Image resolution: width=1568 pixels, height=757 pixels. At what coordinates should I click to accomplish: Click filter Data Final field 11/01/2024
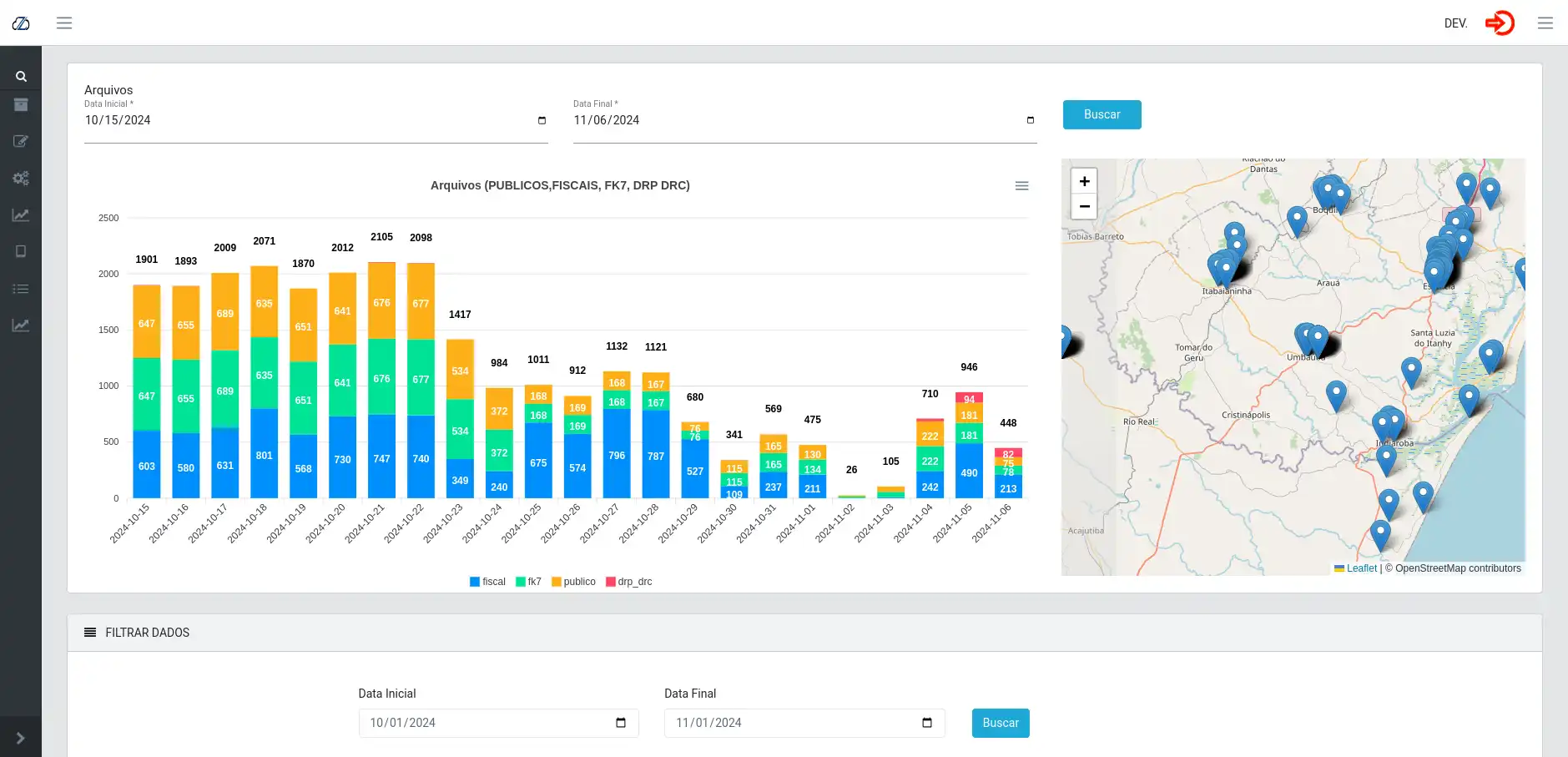(x=804, y=723)
